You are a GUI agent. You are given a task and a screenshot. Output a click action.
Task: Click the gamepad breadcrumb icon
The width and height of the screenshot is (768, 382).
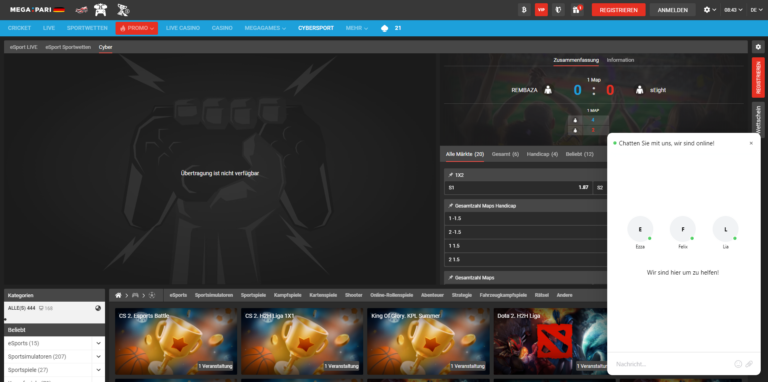click(135, 295)
